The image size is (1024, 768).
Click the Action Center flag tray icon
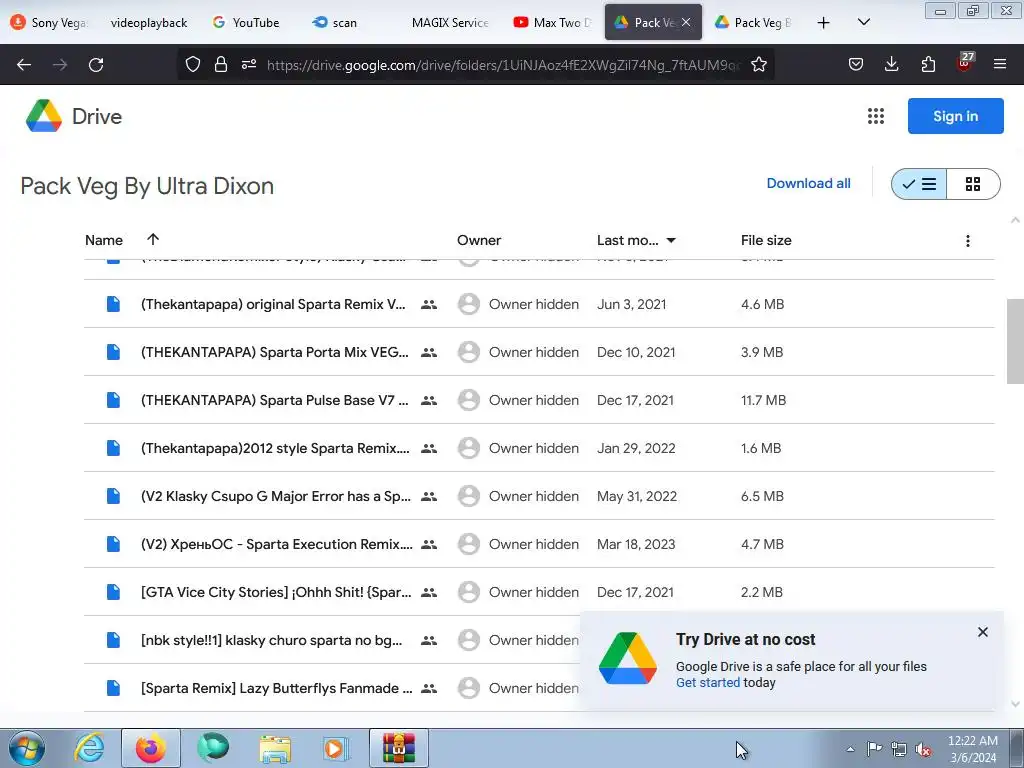point(874,749)
